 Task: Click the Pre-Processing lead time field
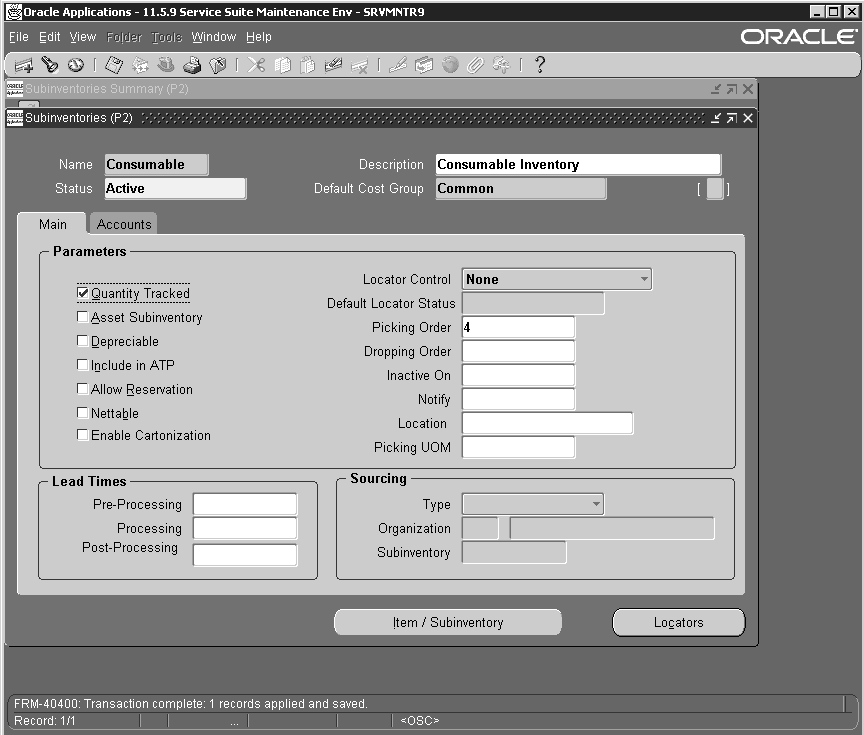tap(245, 504)
